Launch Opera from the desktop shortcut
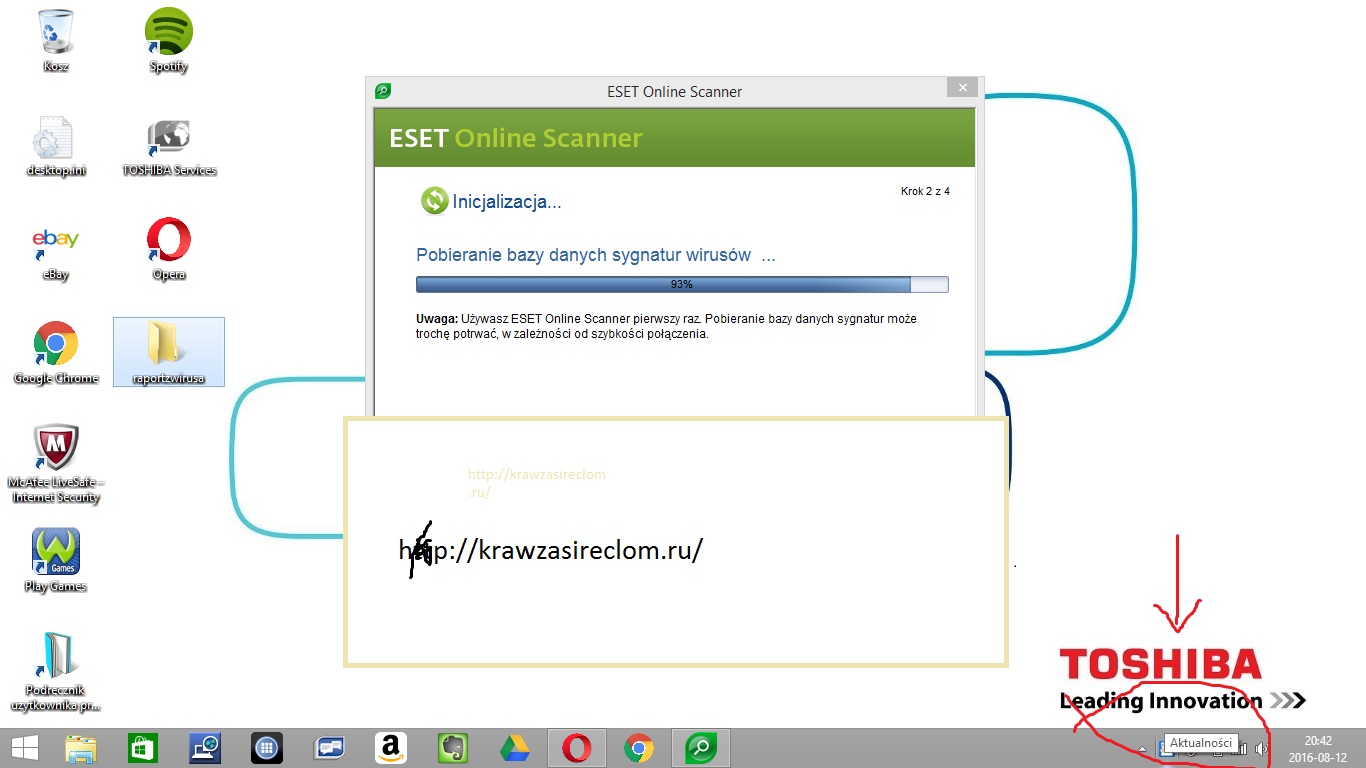The width and height of the screenshot is (1366, 768). click(169, 250)
